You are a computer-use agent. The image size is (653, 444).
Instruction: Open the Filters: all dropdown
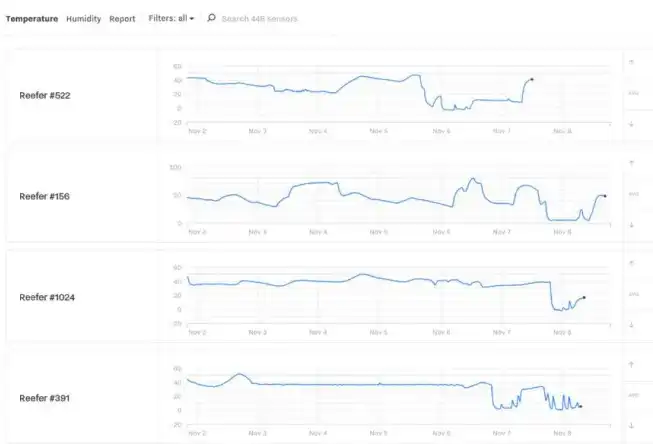coord(171,18)
